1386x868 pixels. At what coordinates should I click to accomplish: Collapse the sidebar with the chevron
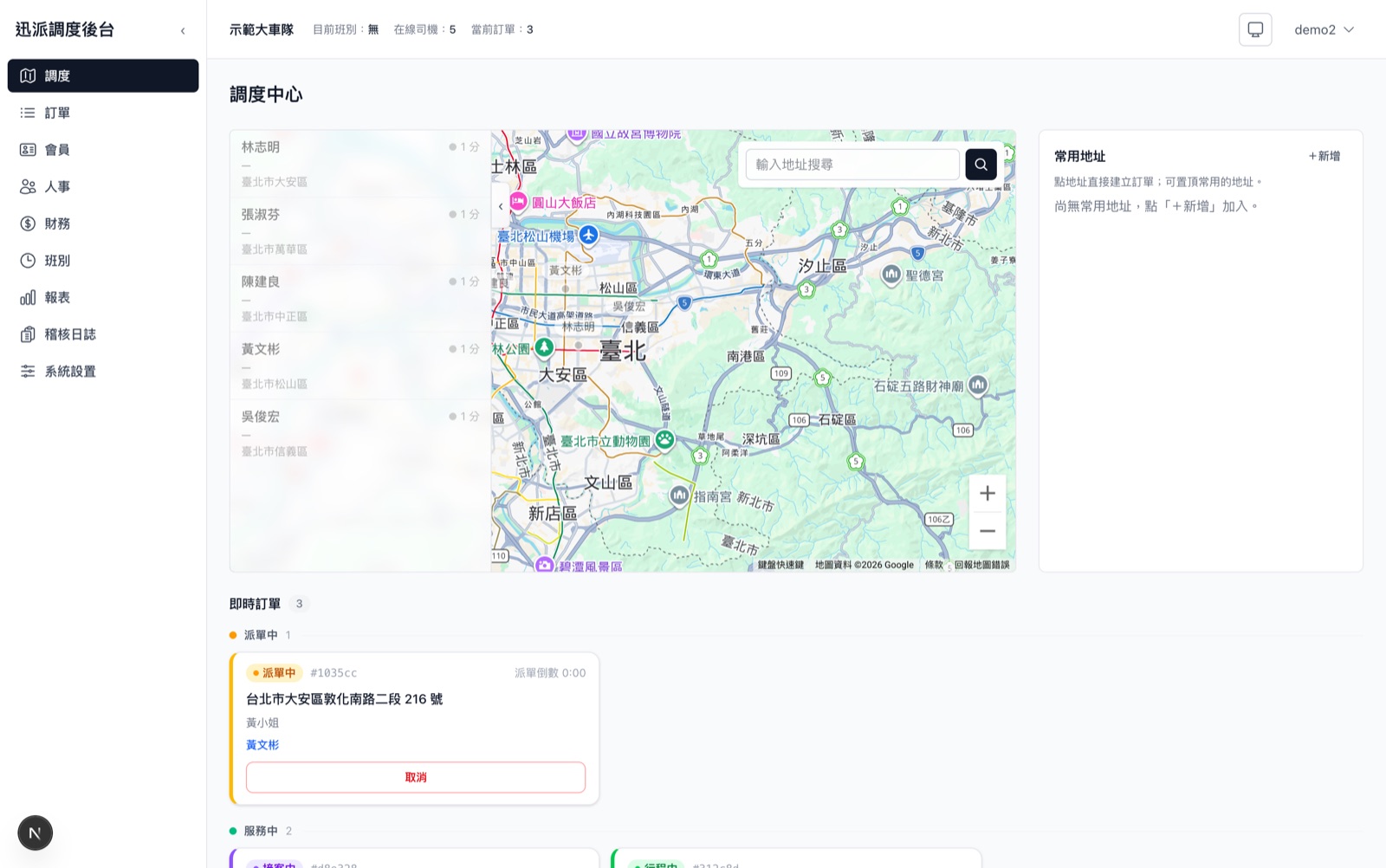coord(183,30)
